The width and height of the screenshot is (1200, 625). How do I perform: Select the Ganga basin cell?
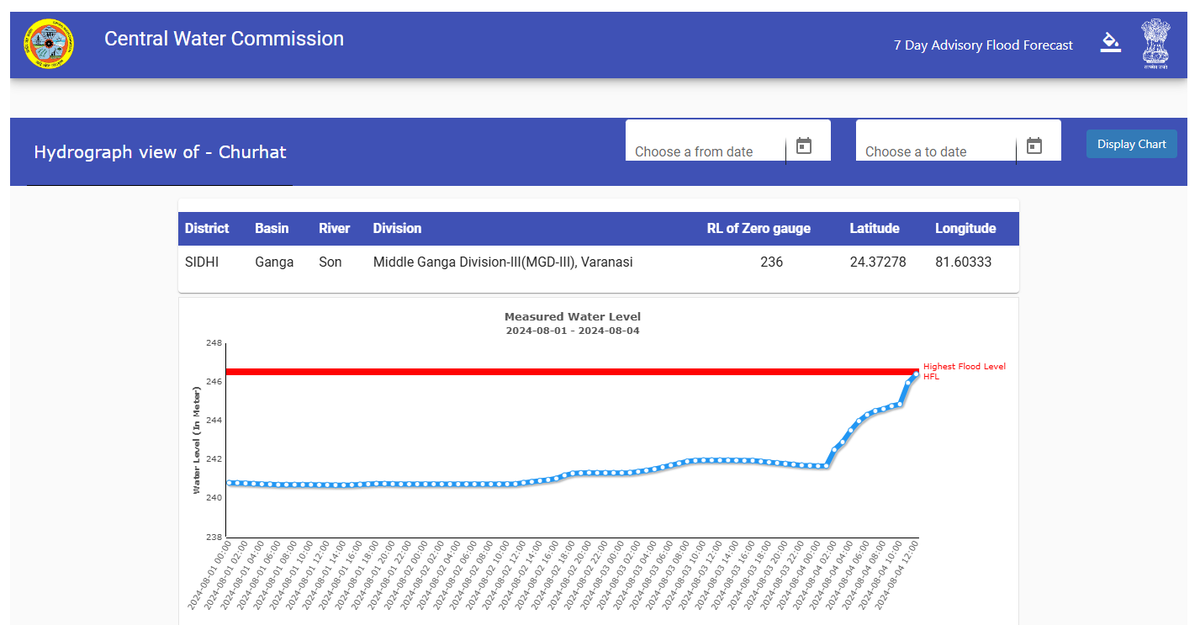click(275, 262)
